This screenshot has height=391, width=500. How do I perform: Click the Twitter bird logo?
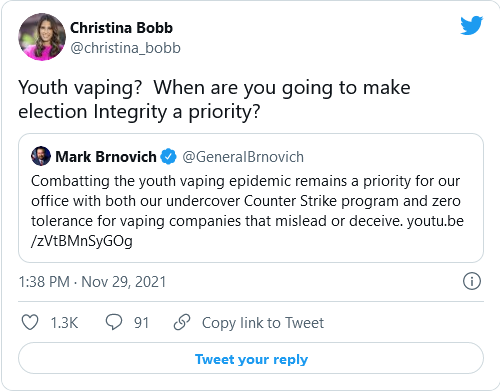pyautogui.click(x=472, y=25)
